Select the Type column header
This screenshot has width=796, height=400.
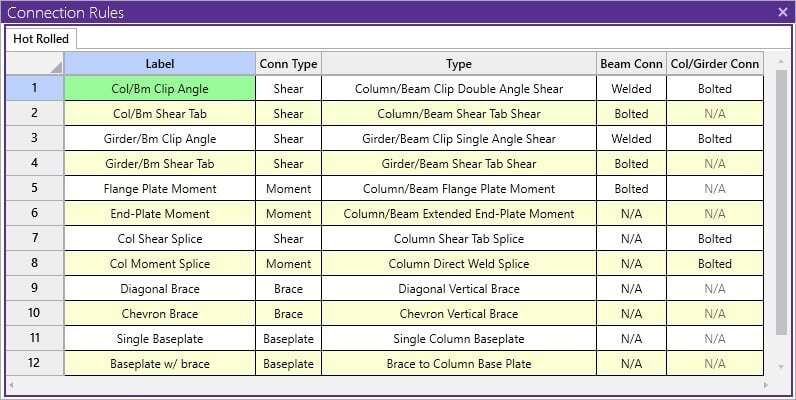tap(459, 64)
